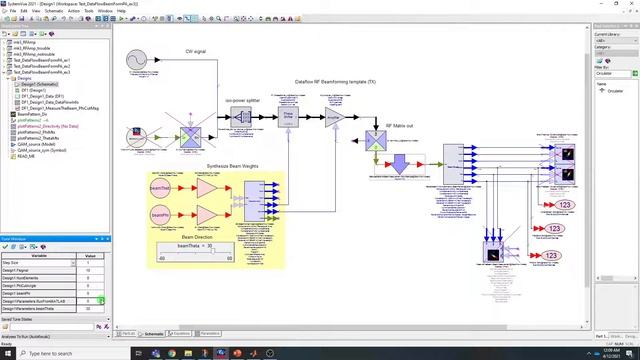
Task: Switch to the Equations tab
Action: [x=179, y=334]
